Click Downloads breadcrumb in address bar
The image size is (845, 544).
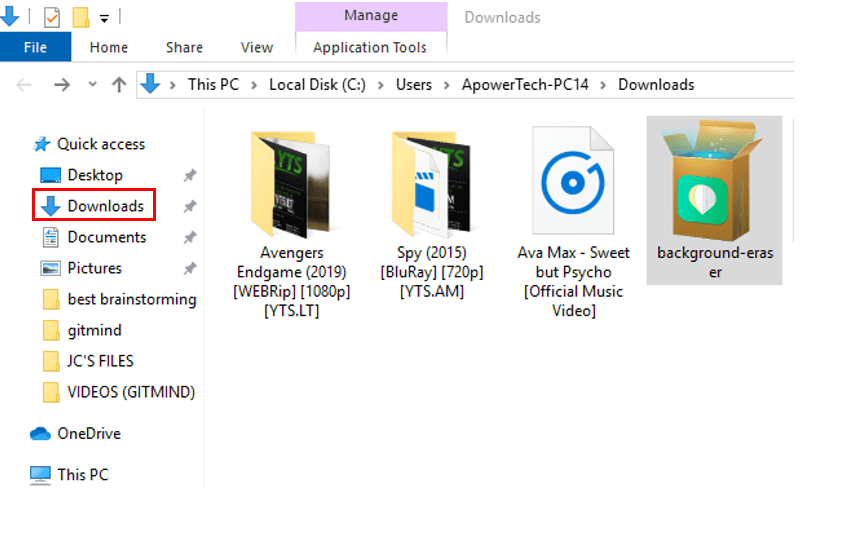656,85
